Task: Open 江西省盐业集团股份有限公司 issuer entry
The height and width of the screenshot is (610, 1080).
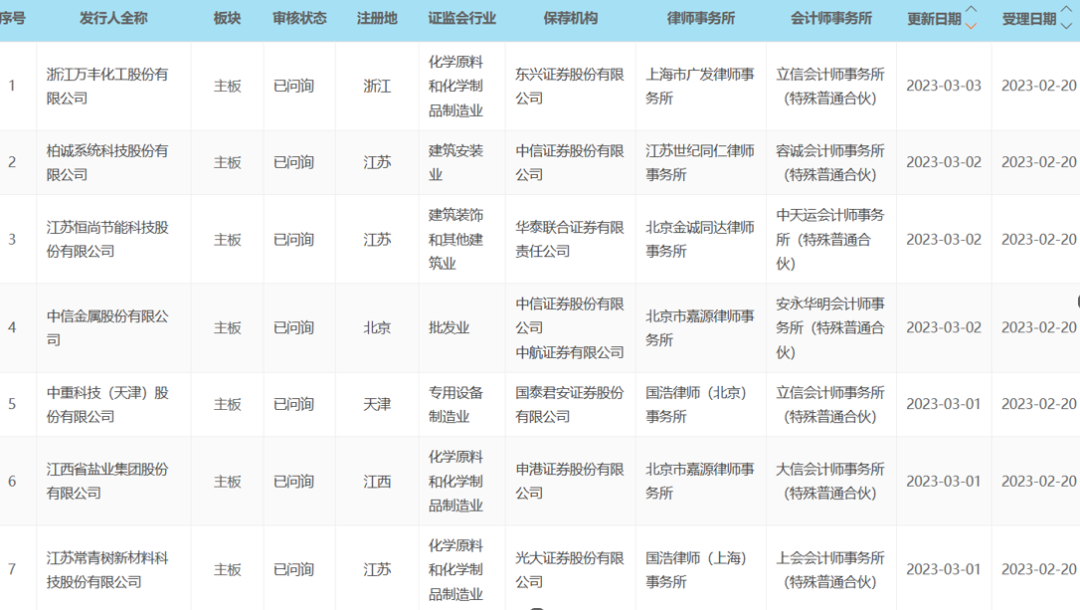Action: click(x=107, y=481)
